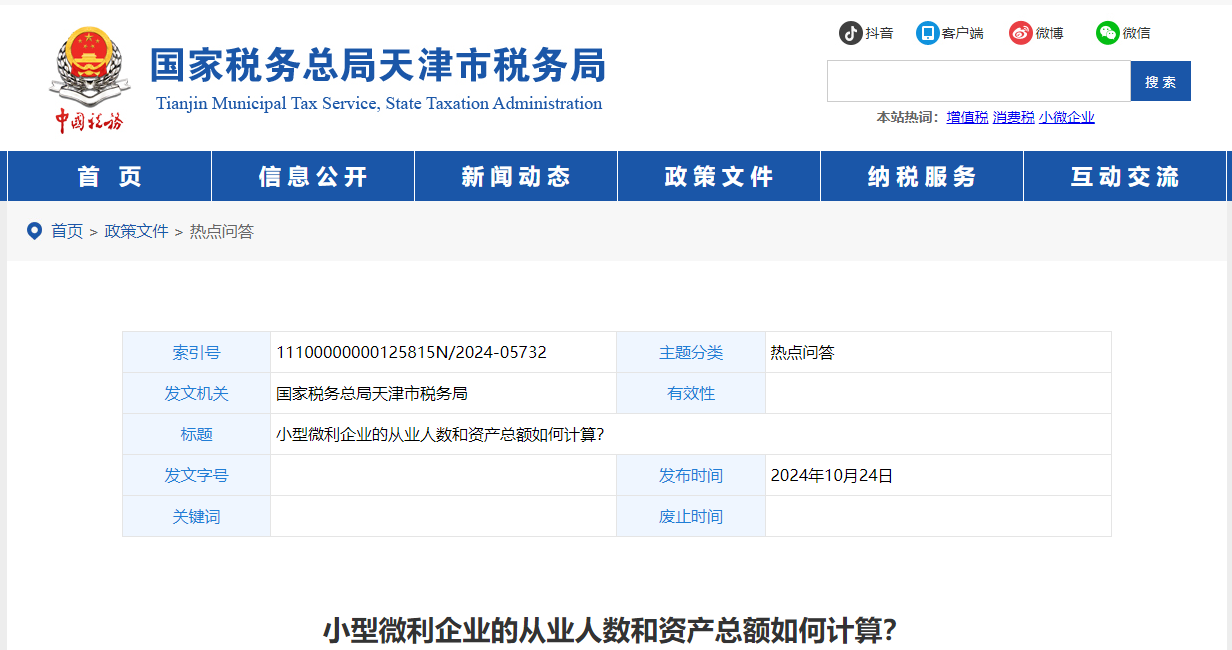
Task: Click the 主题分类 label cell
Action: [691, 353]
